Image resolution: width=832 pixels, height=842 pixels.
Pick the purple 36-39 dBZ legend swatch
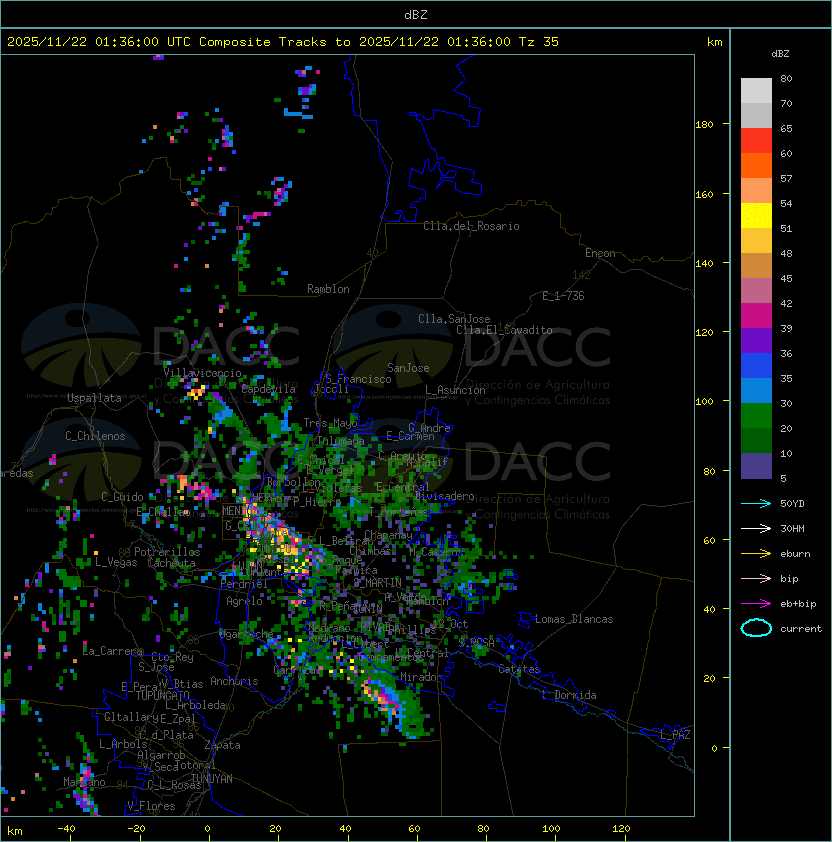756,340
